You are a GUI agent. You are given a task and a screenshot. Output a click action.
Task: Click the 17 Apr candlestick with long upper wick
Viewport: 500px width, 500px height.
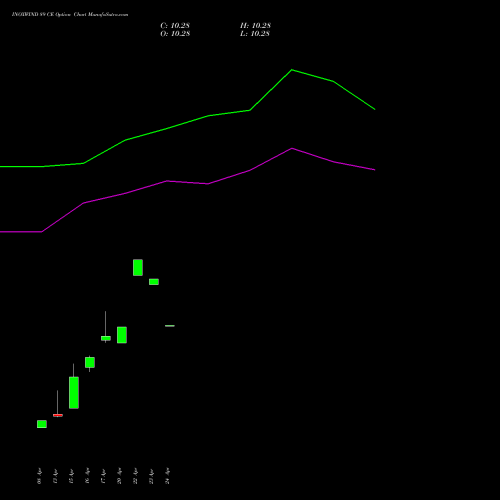coord(106,338)
